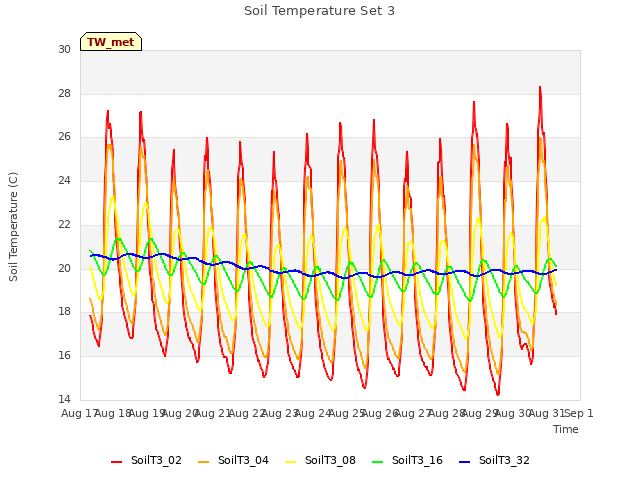
Task: Toggle the SoilT3_32 legend entry
Action: (494, 460)
